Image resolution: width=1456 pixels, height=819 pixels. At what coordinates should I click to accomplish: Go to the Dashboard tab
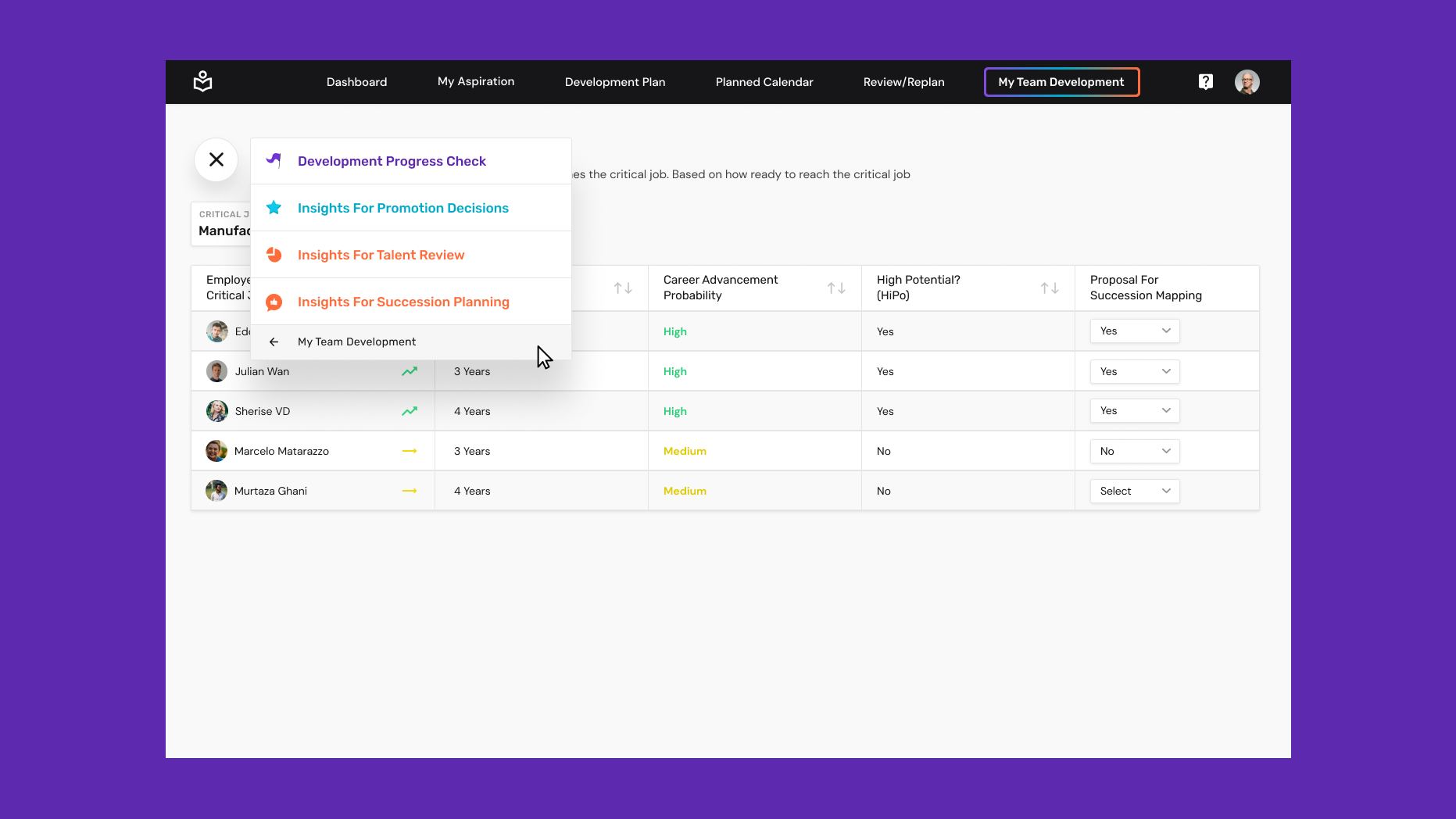point(356,81)
